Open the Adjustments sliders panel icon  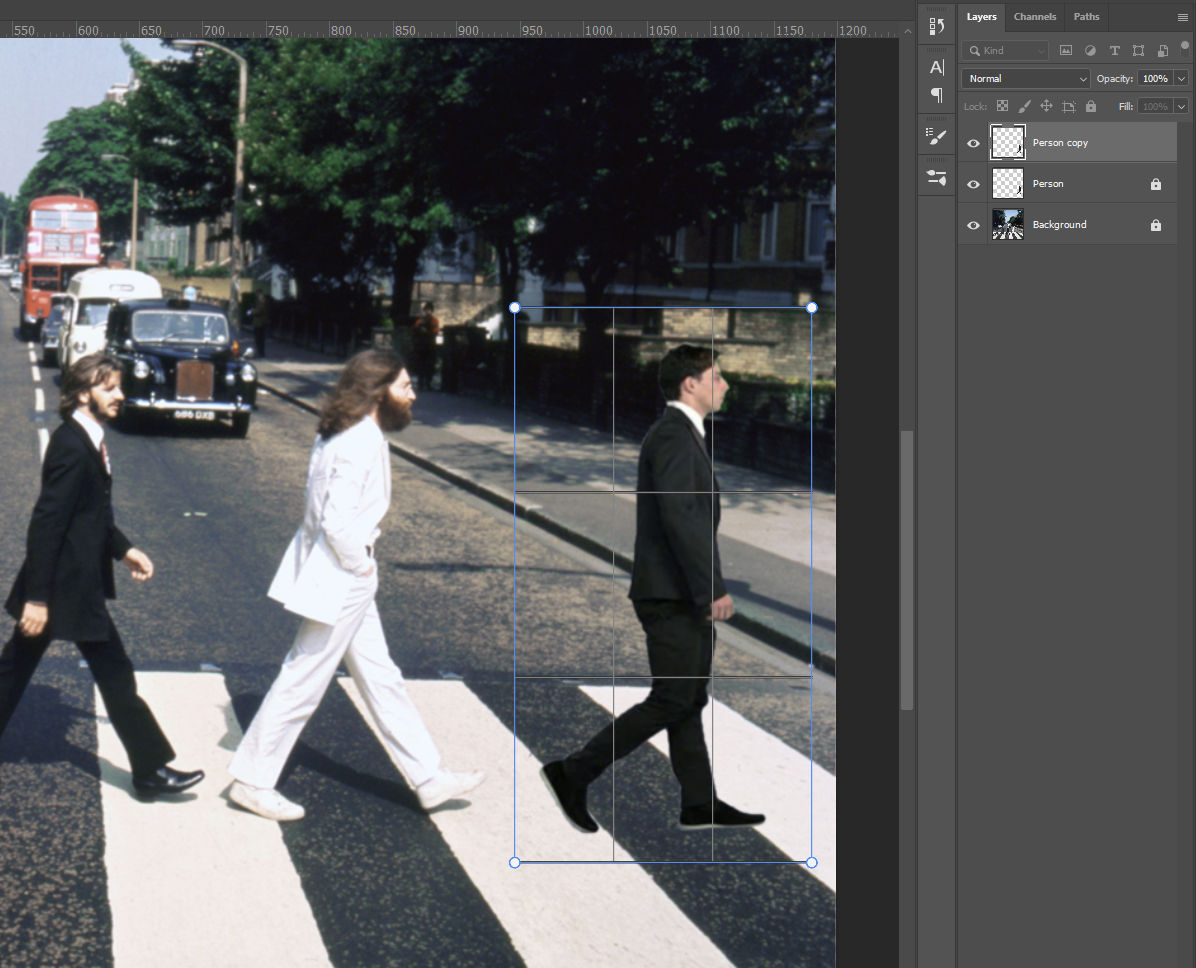(x=937, y=178)
